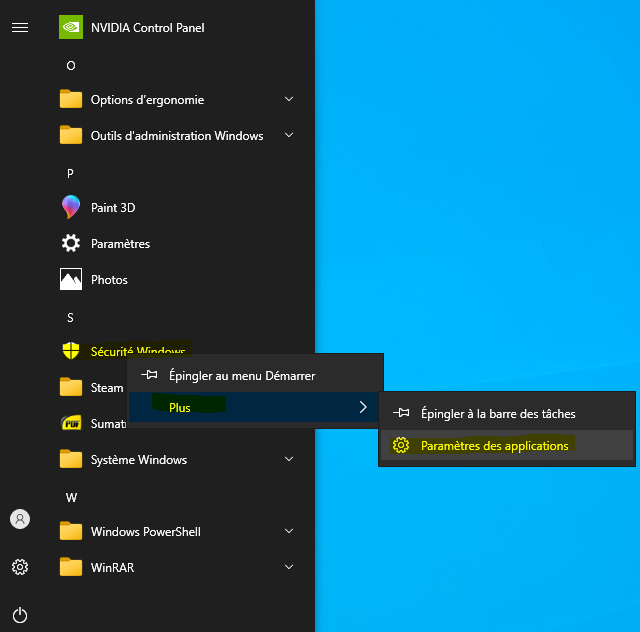640x632 pixels.
Task: Click the Sécurité Windows shield icon
Action: pyautogui.click(x=71, y=351)
